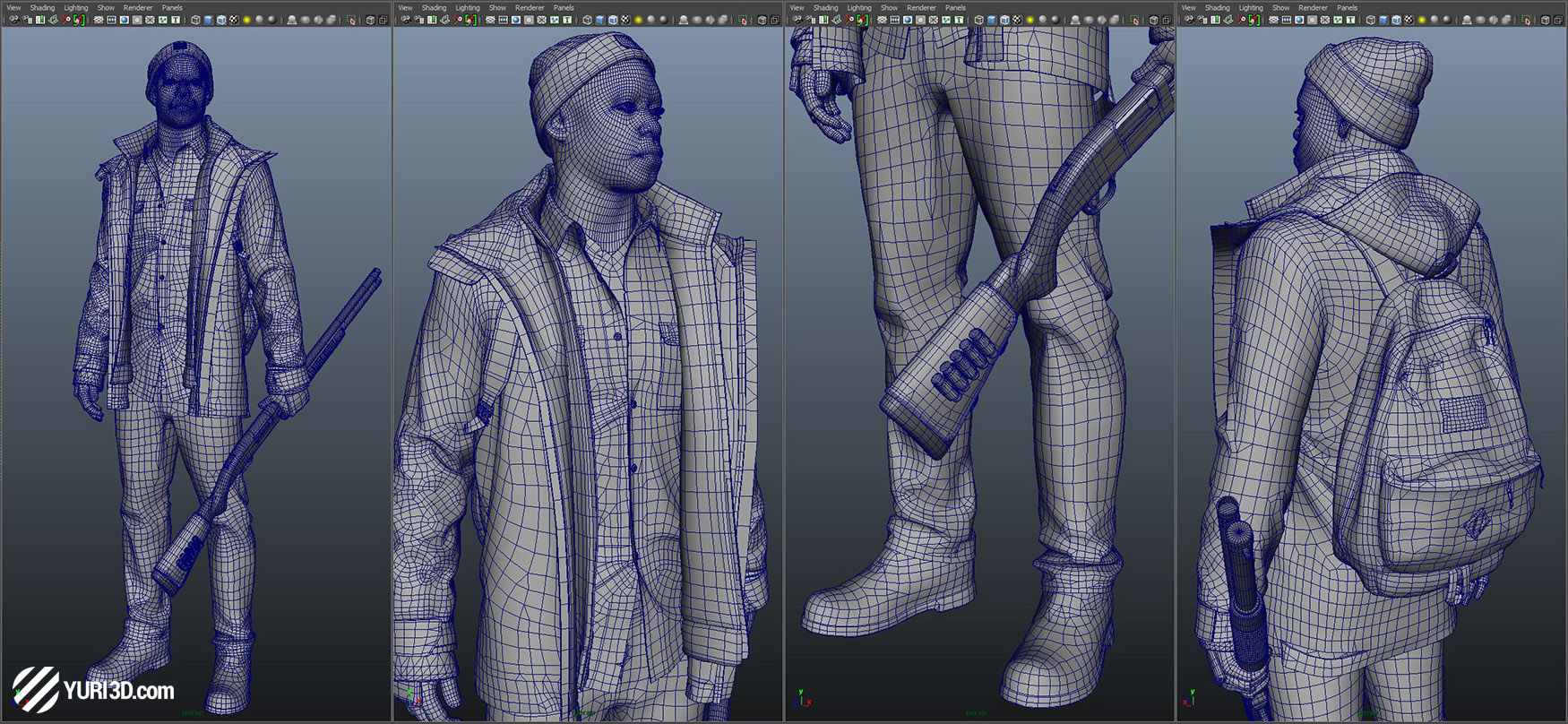
Task: Open Lighting menu in full-body view panel
Action: (76, 8)
